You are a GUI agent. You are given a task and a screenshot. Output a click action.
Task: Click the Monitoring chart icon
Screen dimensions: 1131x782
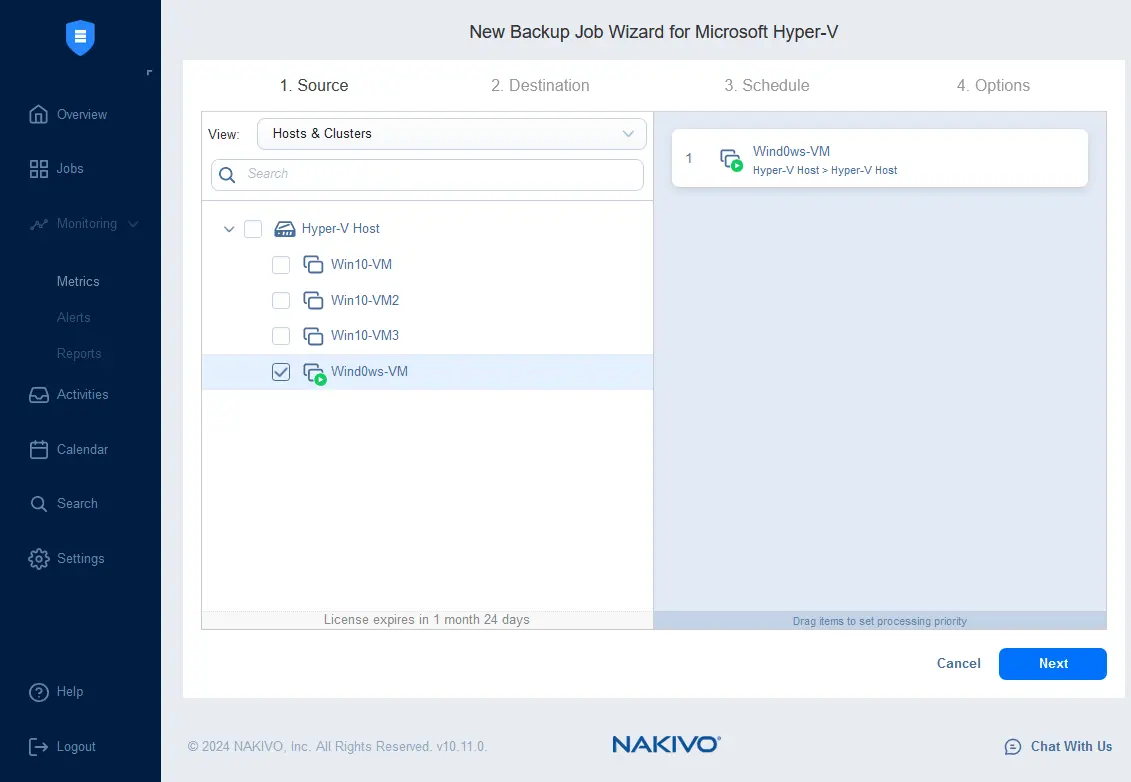point(38,224)
